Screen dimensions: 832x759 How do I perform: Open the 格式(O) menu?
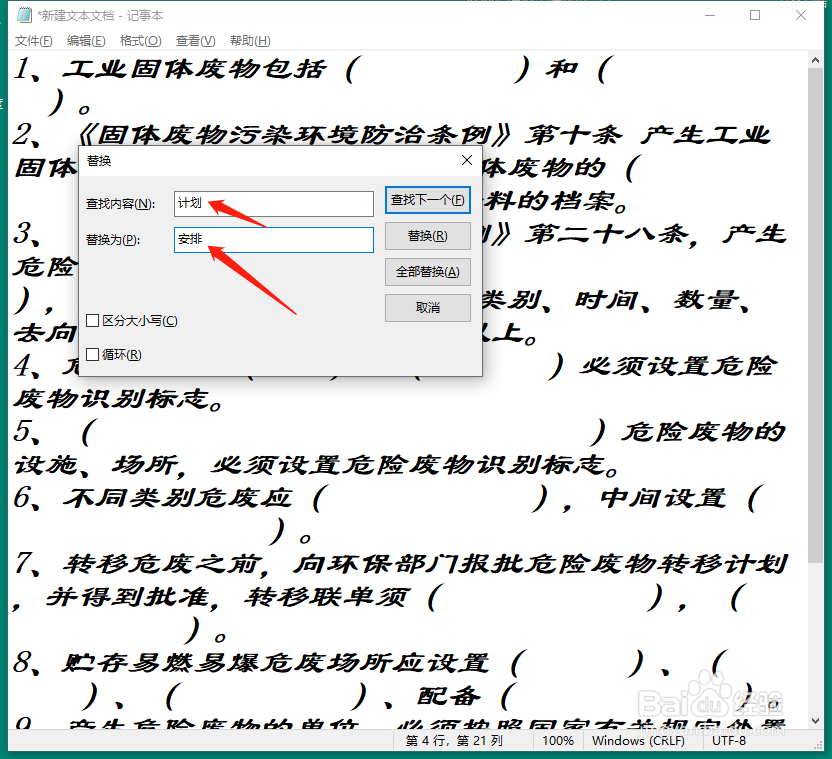[140, 41]
